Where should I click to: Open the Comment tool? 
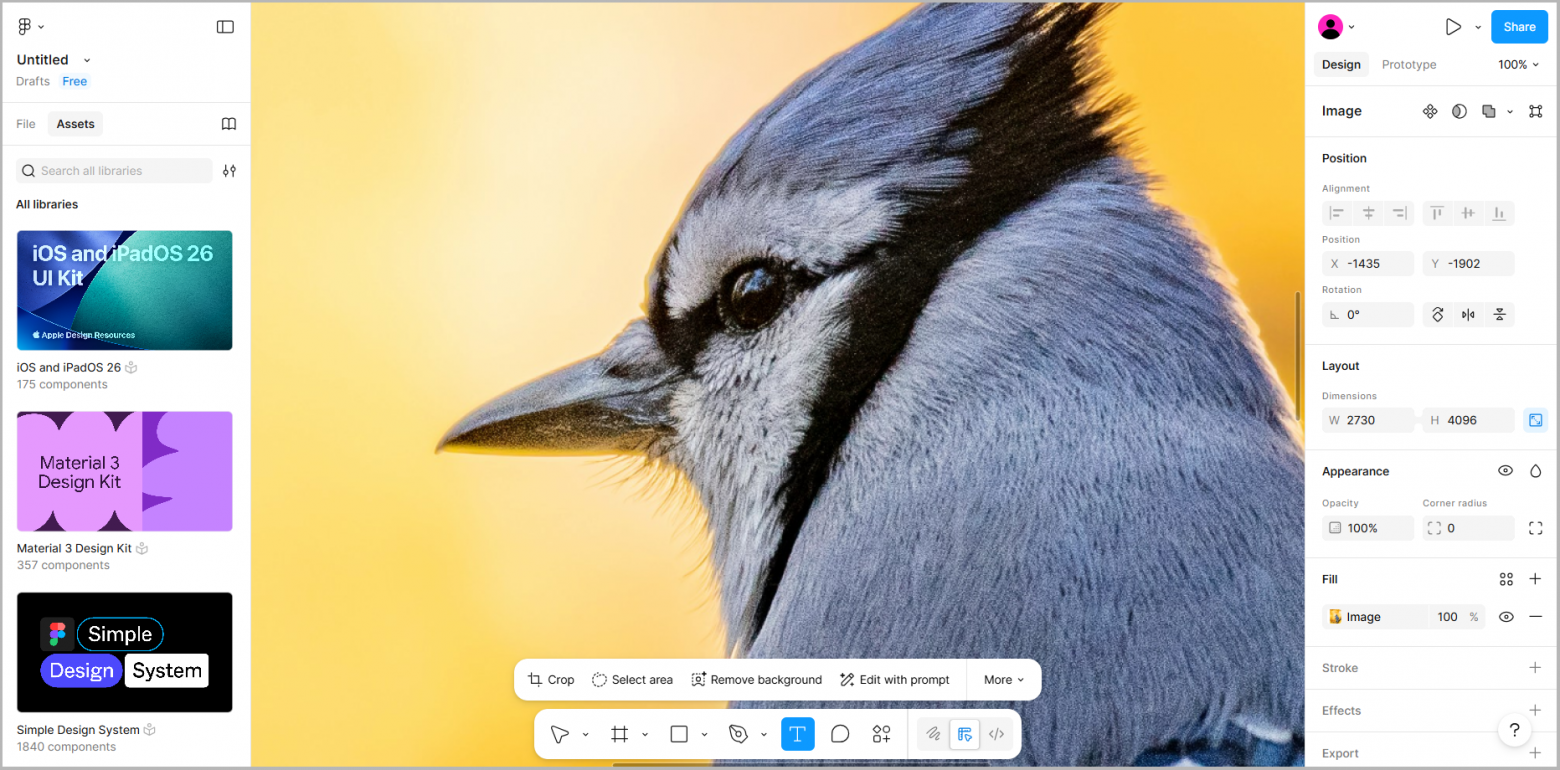(839, 733)
